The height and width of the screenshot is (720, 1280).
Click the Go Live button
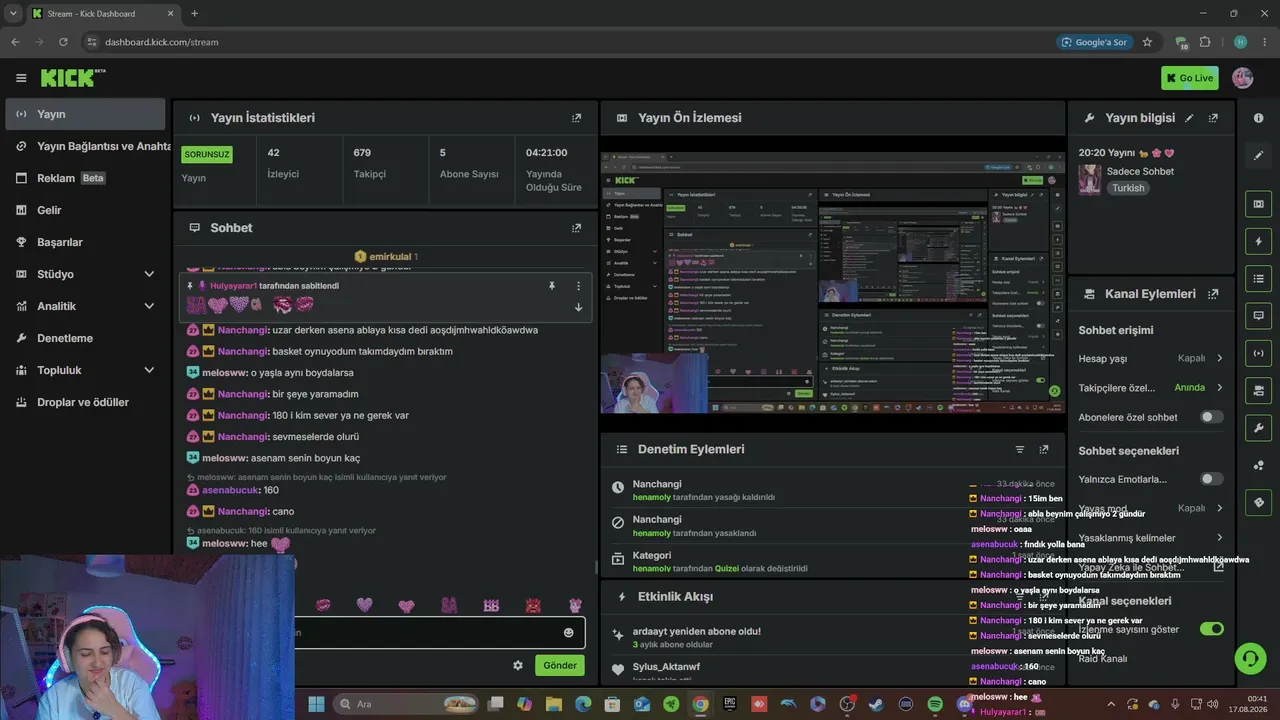[1189, 78]
